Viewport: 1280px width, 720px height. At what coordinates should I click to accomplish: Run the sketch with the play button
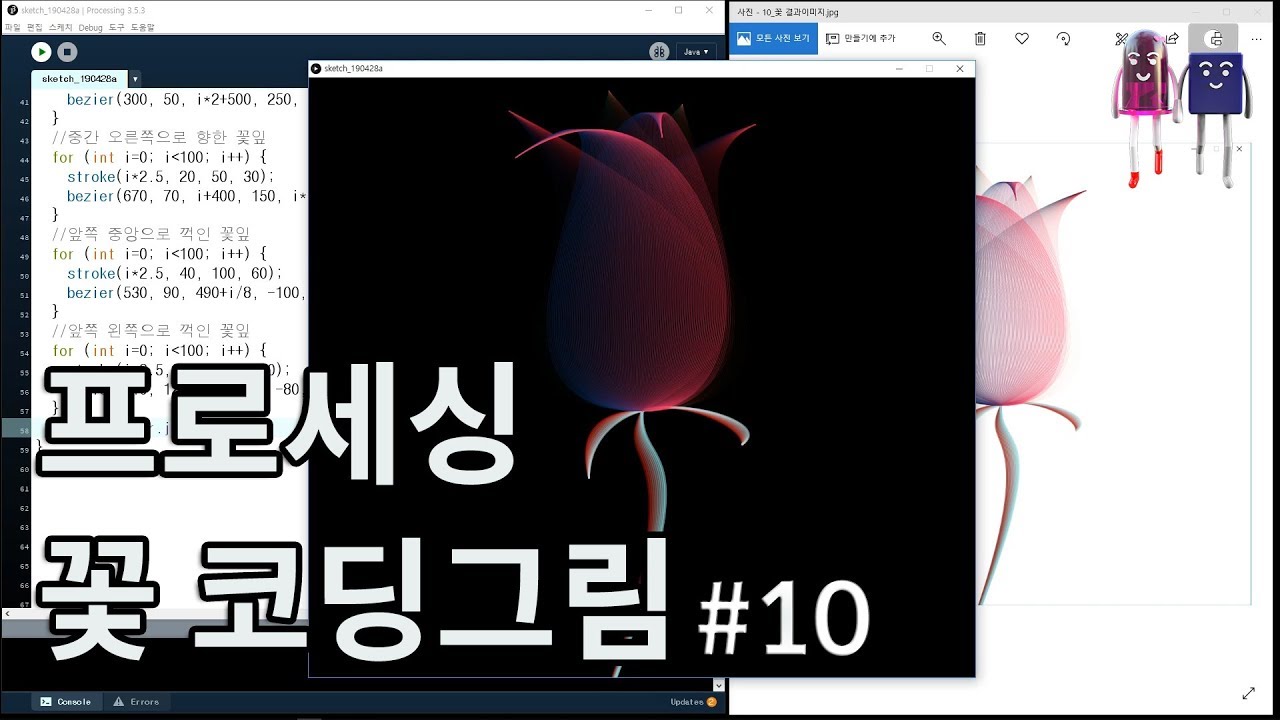pyautogui.click(x=41, y=51)
